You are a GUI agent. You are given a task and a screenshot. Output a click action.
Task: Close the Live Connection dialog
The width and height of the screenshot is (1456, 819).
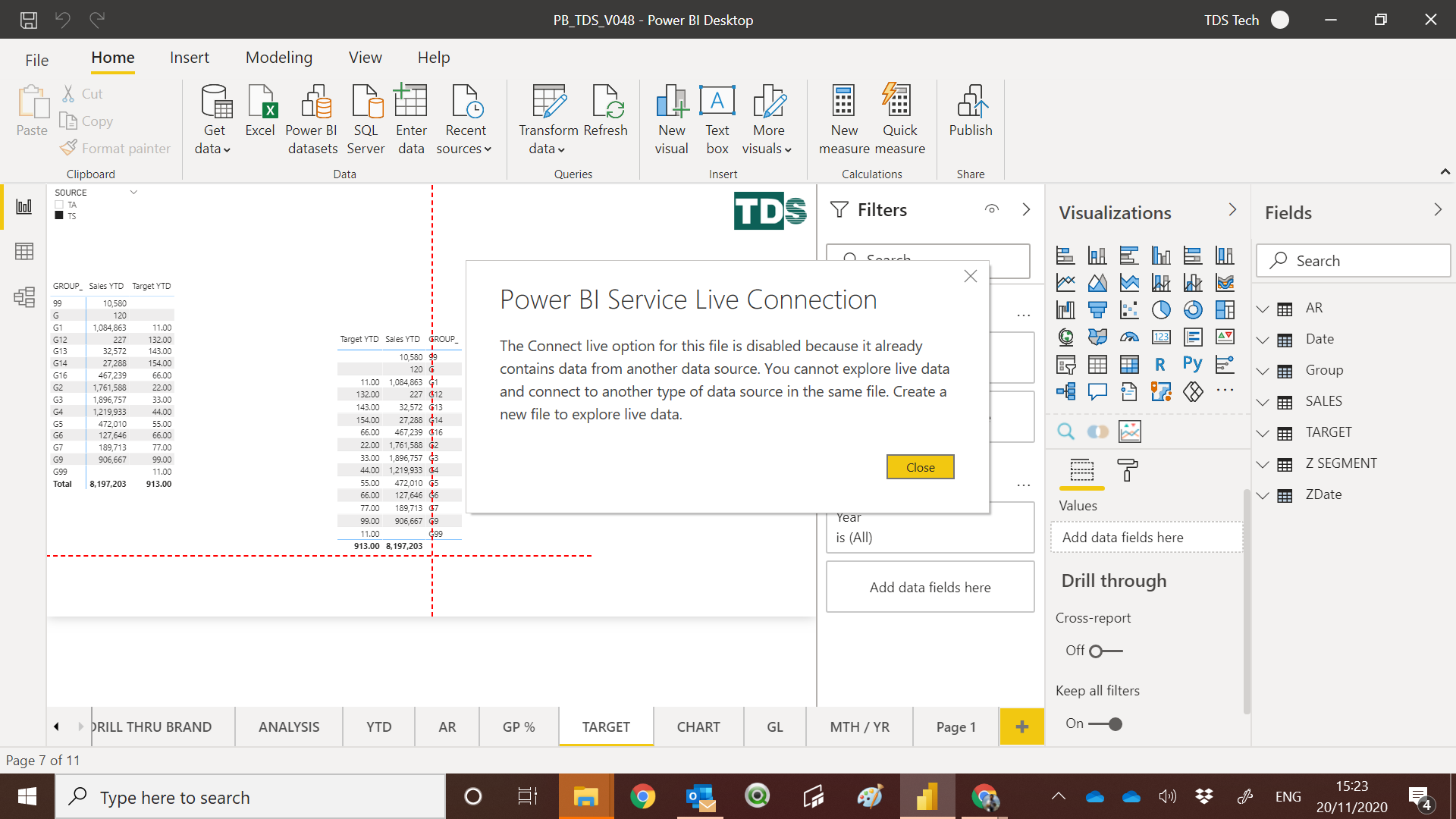tap(920, 466)
